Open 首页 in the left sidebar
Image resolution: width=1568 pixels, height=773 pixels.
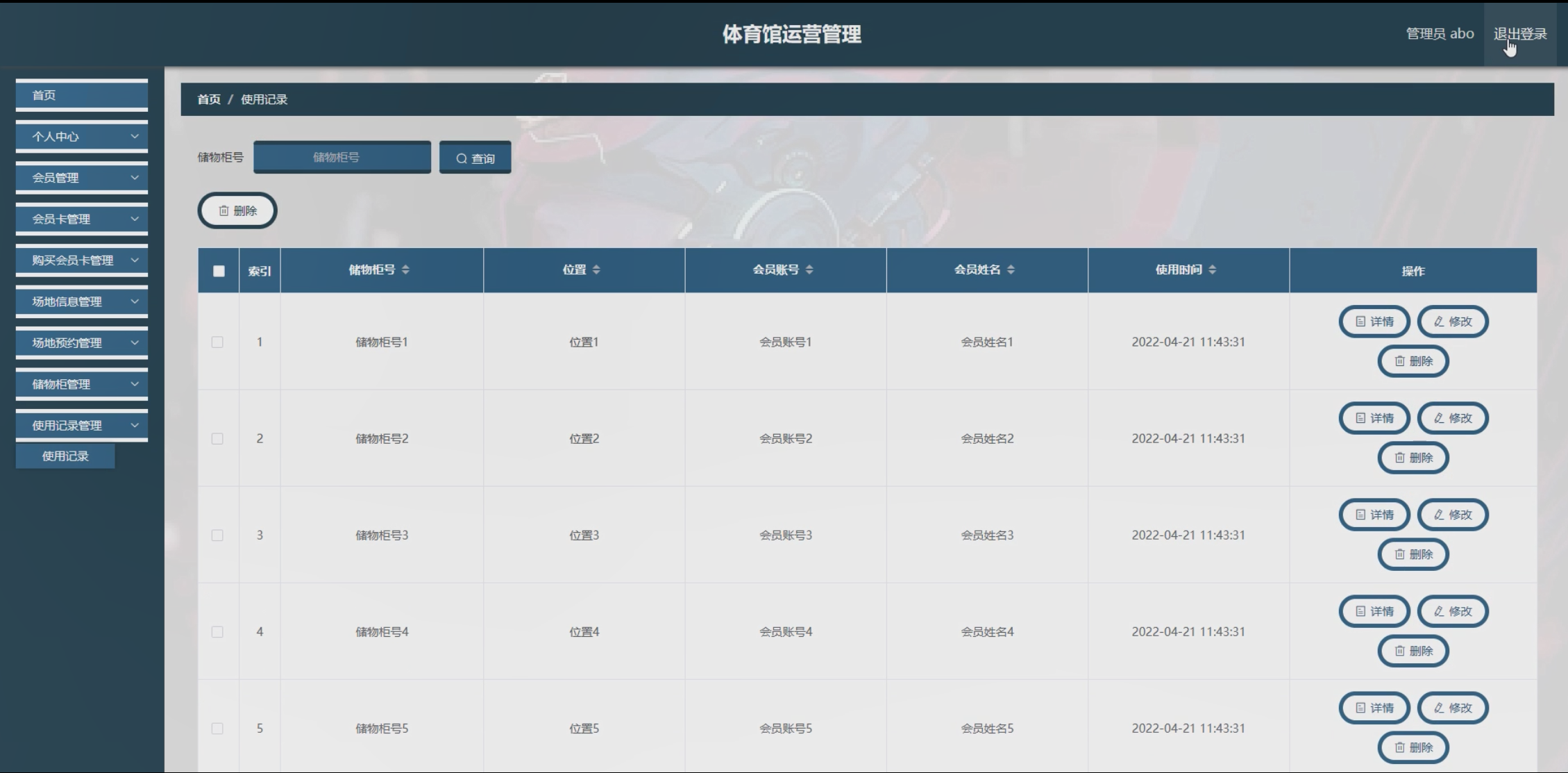(x=82, y=95)
